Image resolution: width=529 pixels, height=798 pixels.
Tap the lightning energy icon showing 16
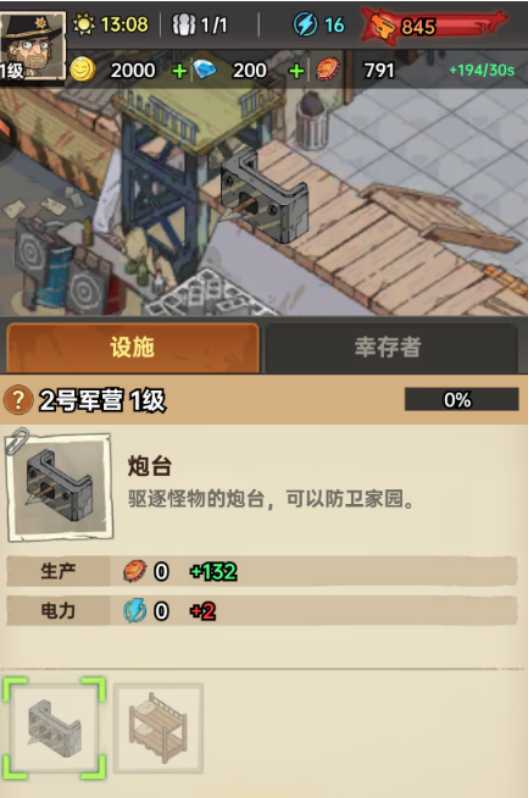click(x=305, y=24)
